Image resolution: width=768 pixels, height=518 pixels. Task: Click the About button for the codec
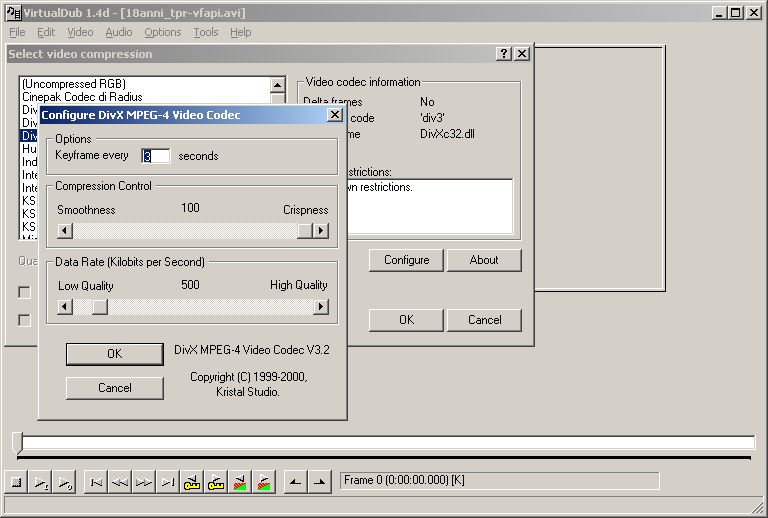(x=484, y=260)
